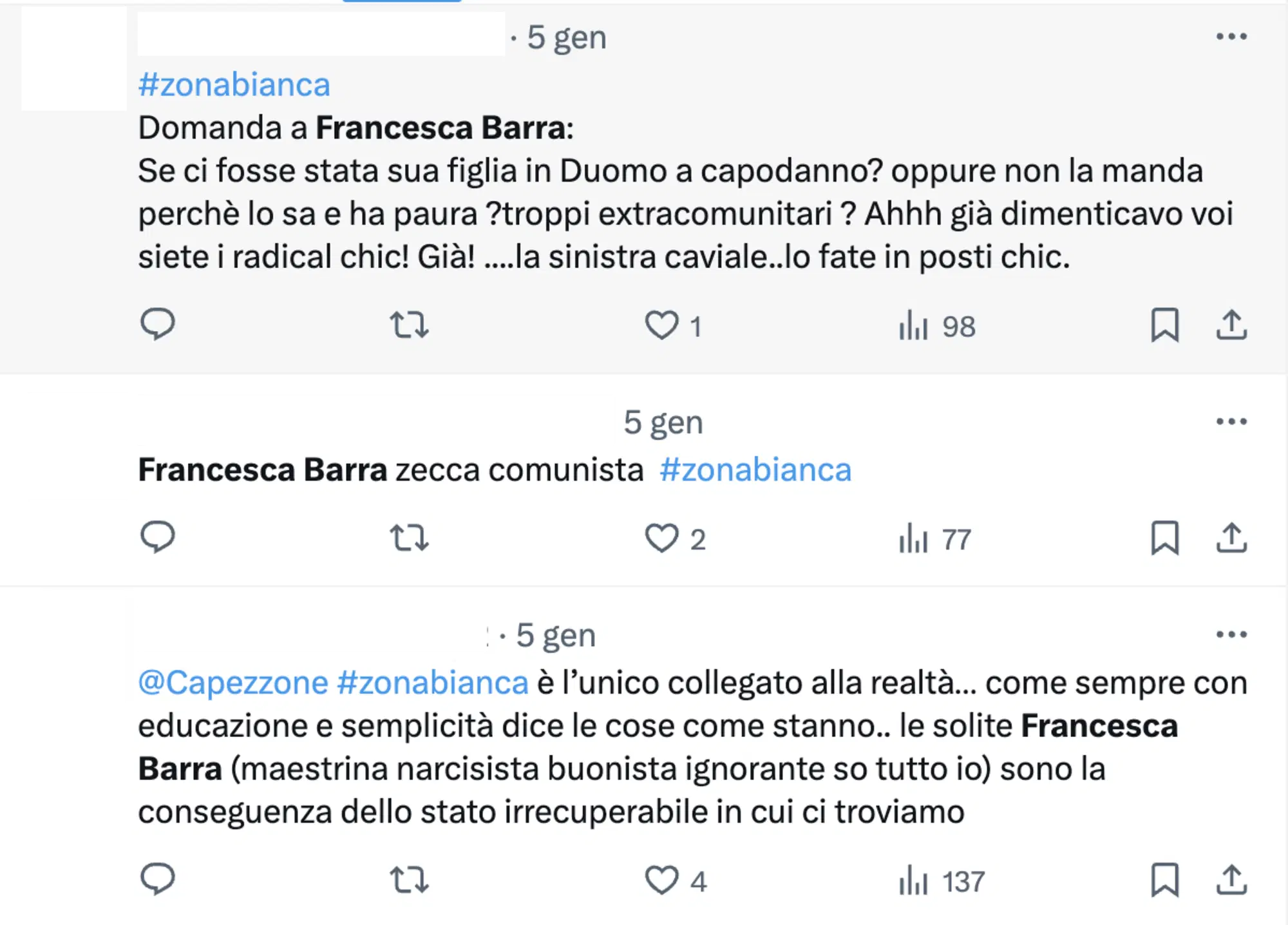Open the first tweet via its '5 gen' timestamp

point(565,37)
